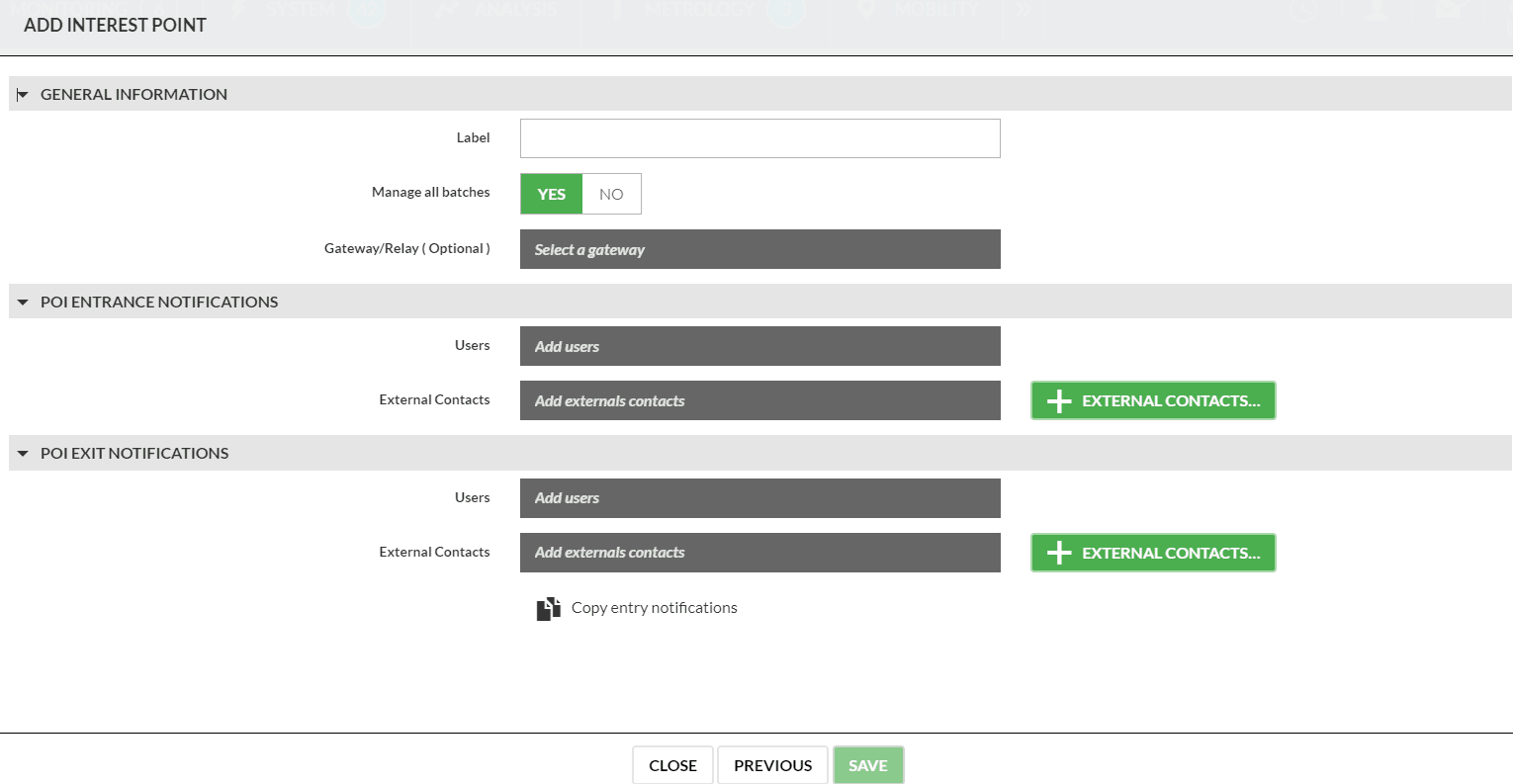
Task: Click the POI EXIT NOTIFICATIONS header title
Action: pyautogui.click(x=134, y=454)
